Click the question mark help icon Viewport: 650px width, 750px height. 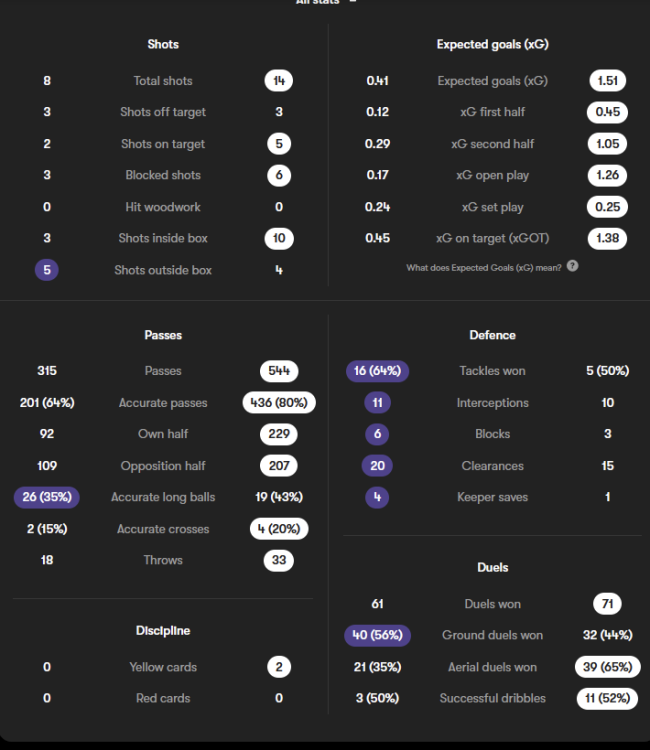point(572,267)
